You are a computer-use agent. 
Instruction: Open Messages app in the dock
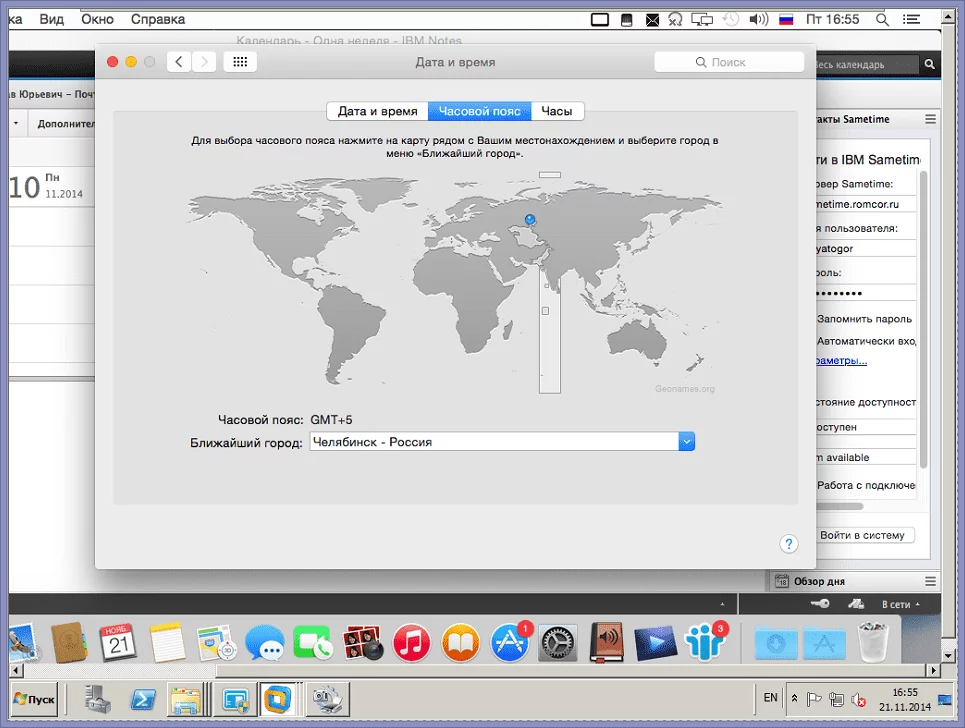pos(265,643)
